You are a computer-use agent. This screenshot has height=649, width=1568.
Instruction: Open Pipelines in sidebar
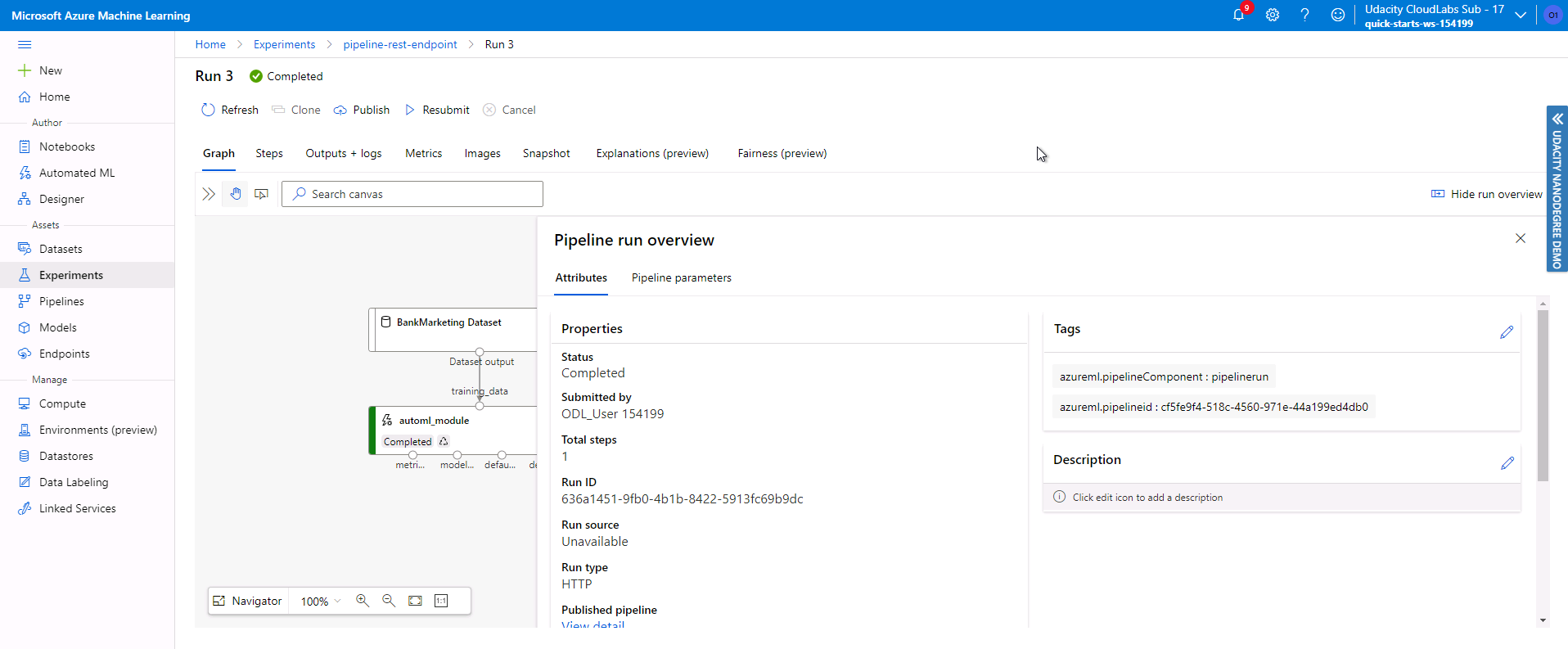point(87,301)
